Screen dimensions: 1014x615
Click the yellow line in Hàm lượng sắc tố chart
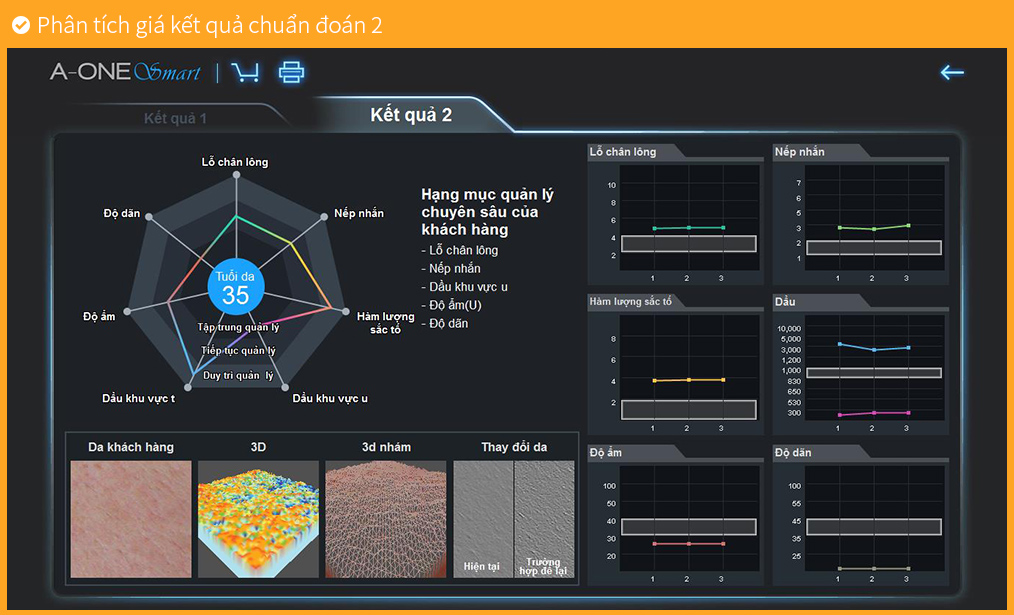click(689, 380)
